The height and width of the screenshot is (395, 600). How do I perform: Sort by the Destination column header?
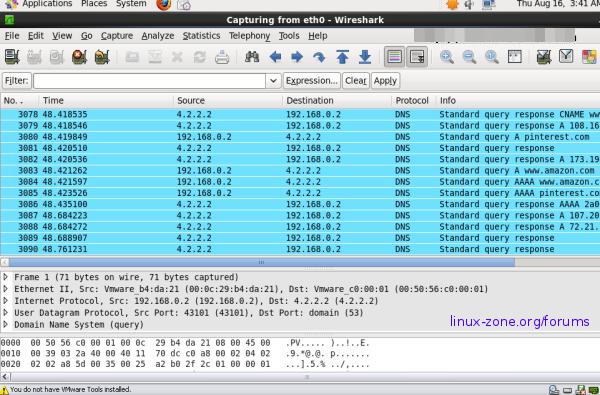tap(337, 101)
